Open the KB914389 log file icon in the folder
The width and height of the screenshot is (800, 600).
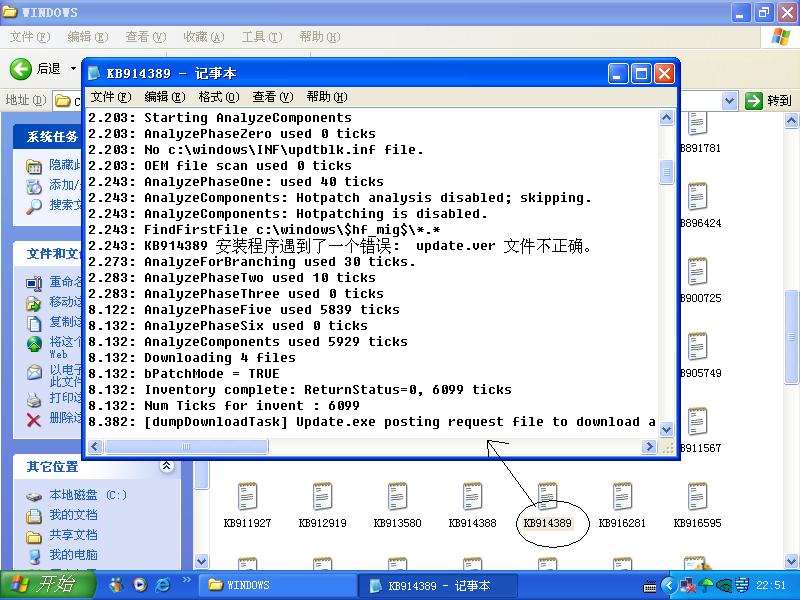[x=547, y=496]
